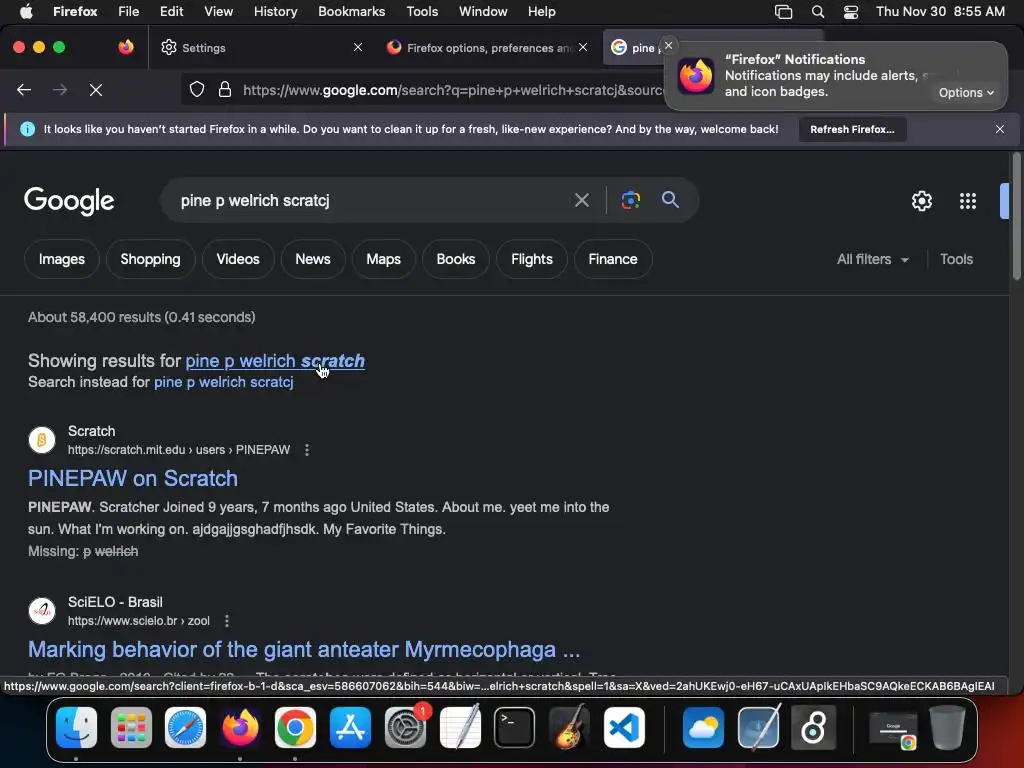This screenshot has width=1024, height=768.
Task: Filter results by Flights
Action: coord(532,259)
